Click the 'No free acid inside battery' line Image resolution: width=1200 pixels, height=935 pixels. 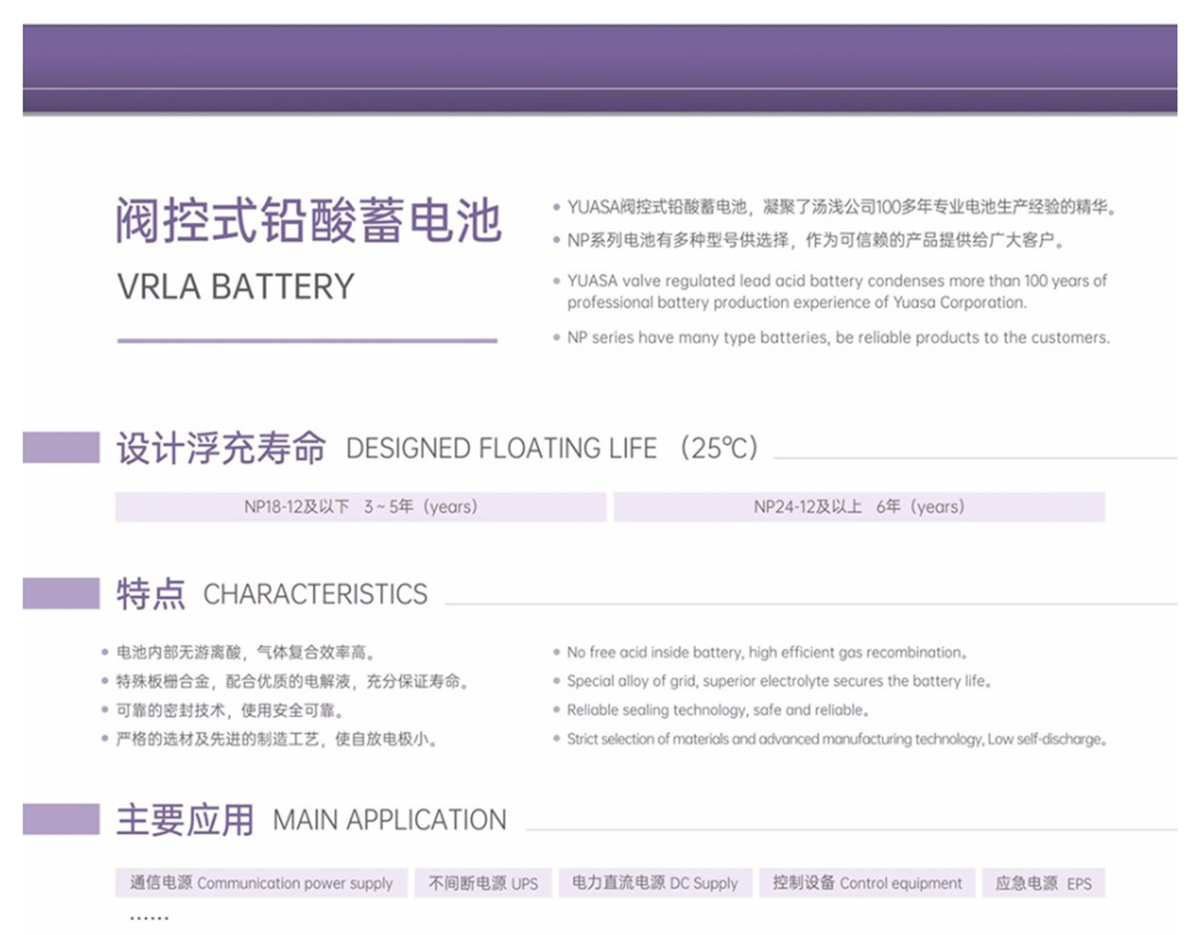pyautogui.click(x=766, y=653)
